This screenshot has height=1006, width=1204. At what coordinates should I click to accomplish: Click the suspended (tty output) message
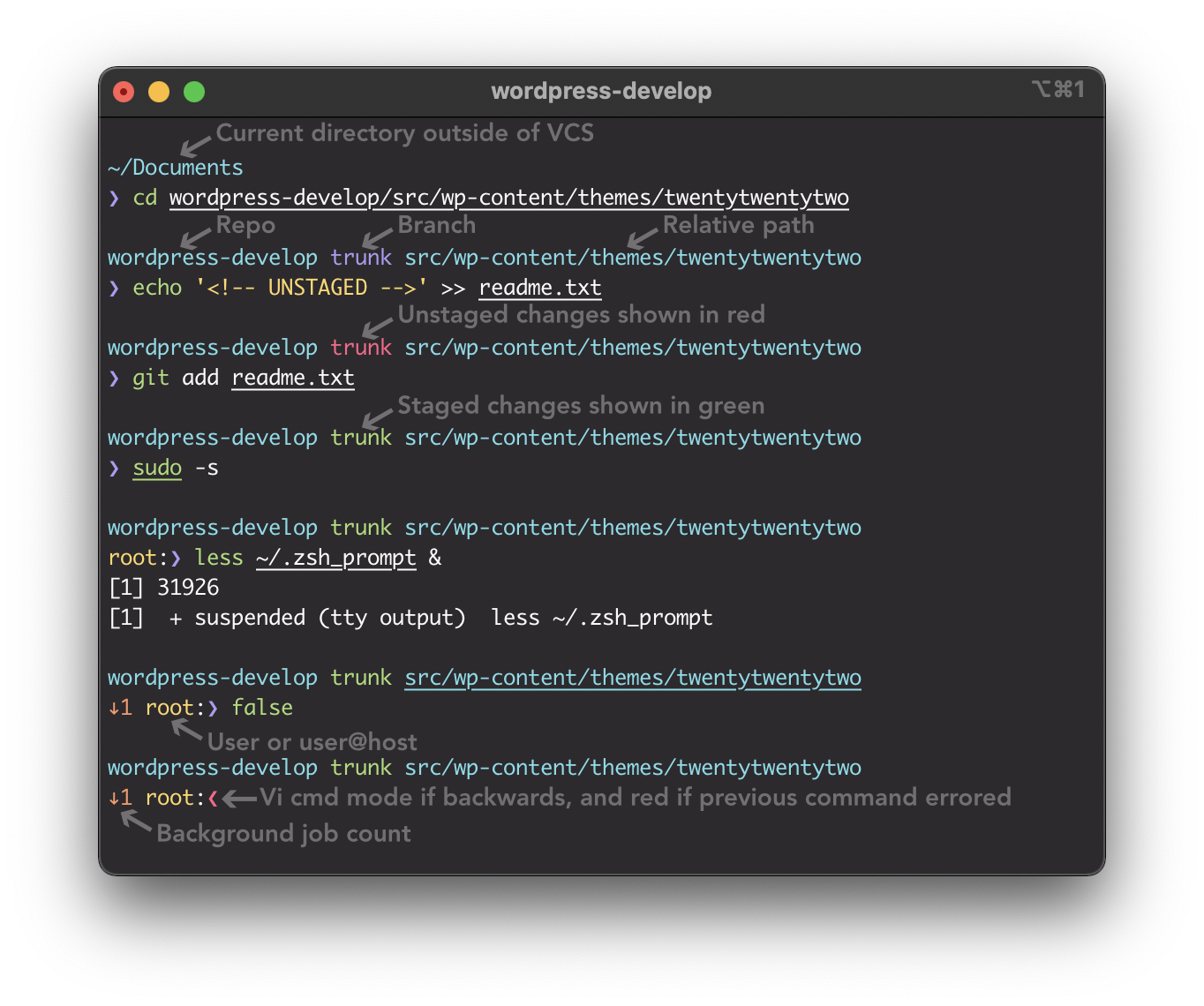click(330, 618)
